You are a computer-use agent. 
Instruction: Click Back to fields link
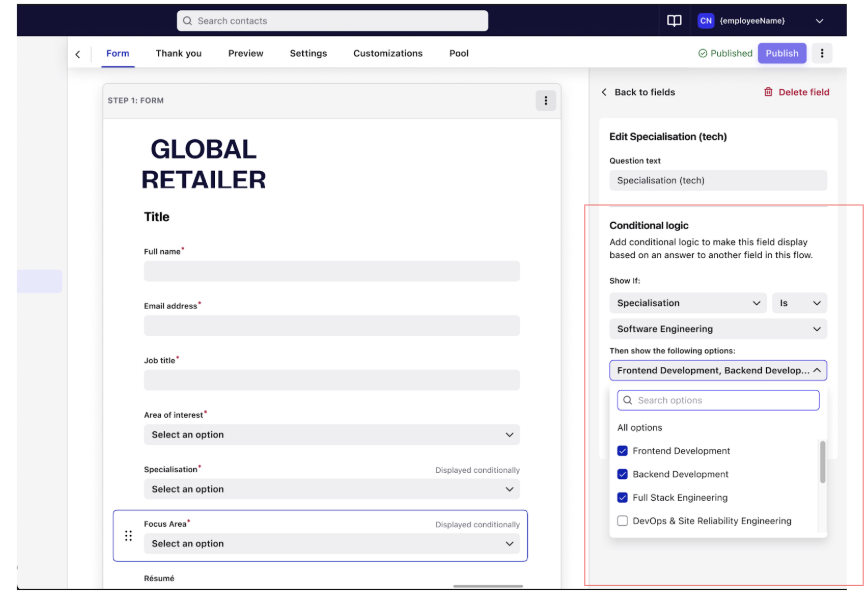tap(638, 92)
